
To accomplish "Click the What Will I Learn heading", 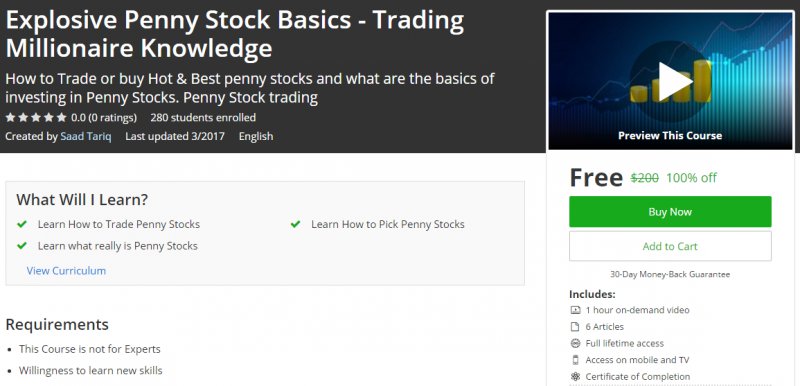I will coord(82,199).
